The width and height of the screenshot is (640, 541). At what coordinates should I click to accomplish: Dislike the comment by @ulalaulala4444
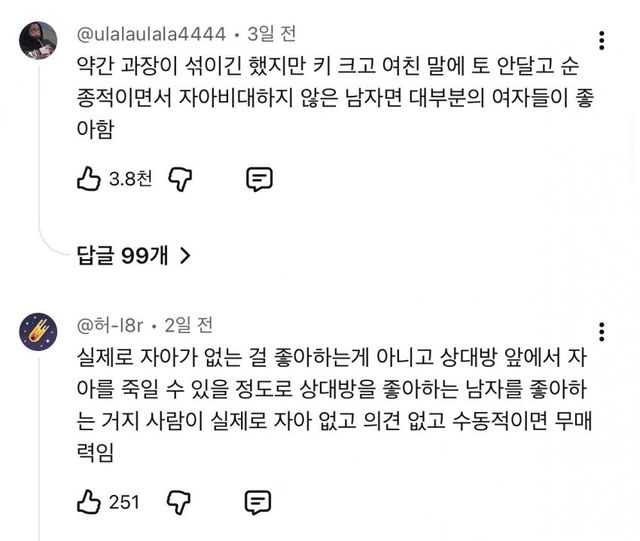tap(179, 179)
